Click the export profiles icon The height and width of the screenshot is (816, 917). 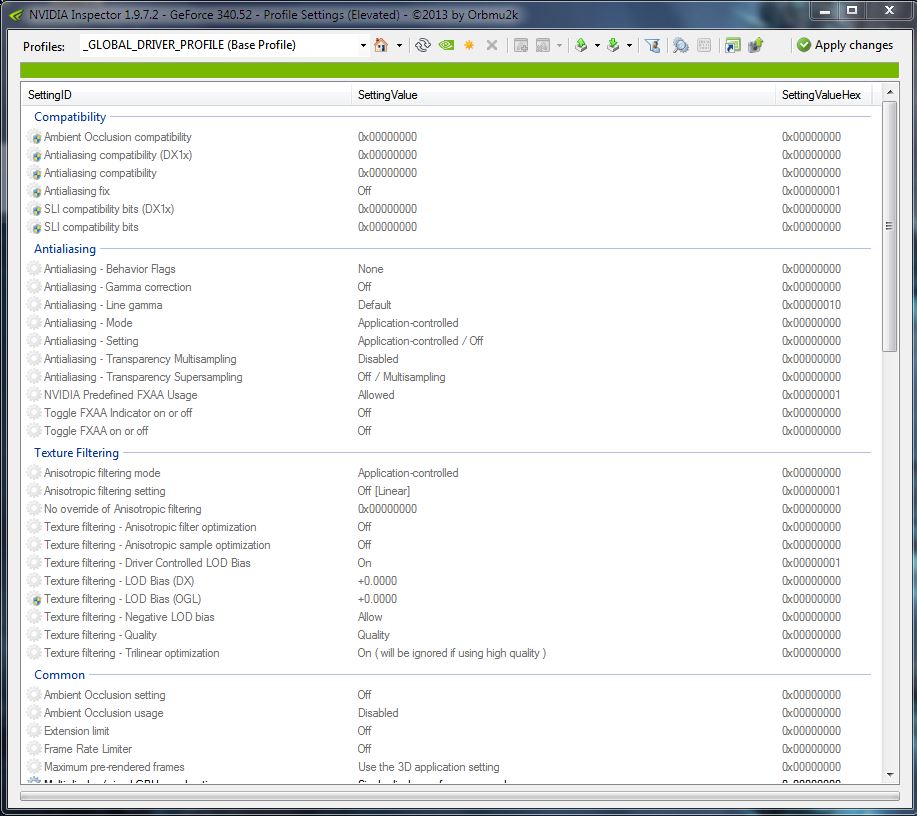point(581,45)
